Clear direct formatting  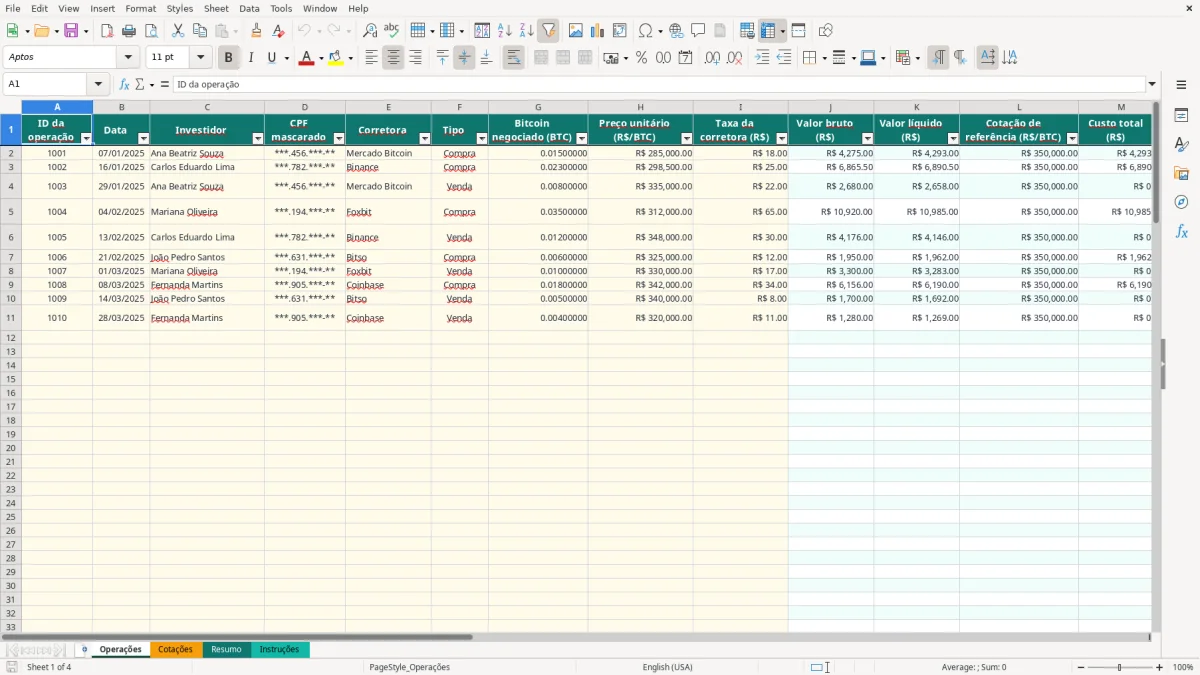tap(278, 31)
